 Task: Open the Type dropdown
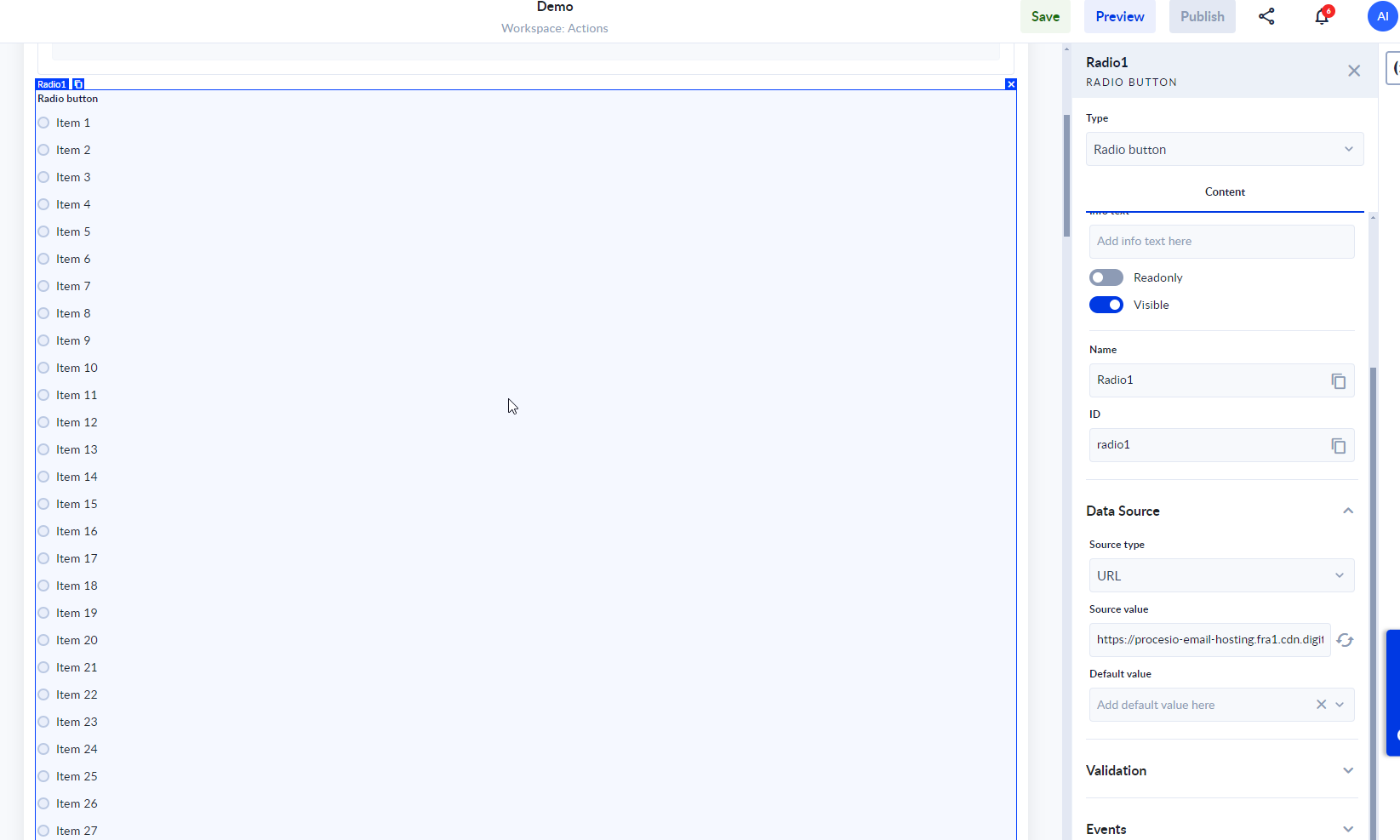coord(1224,149)
